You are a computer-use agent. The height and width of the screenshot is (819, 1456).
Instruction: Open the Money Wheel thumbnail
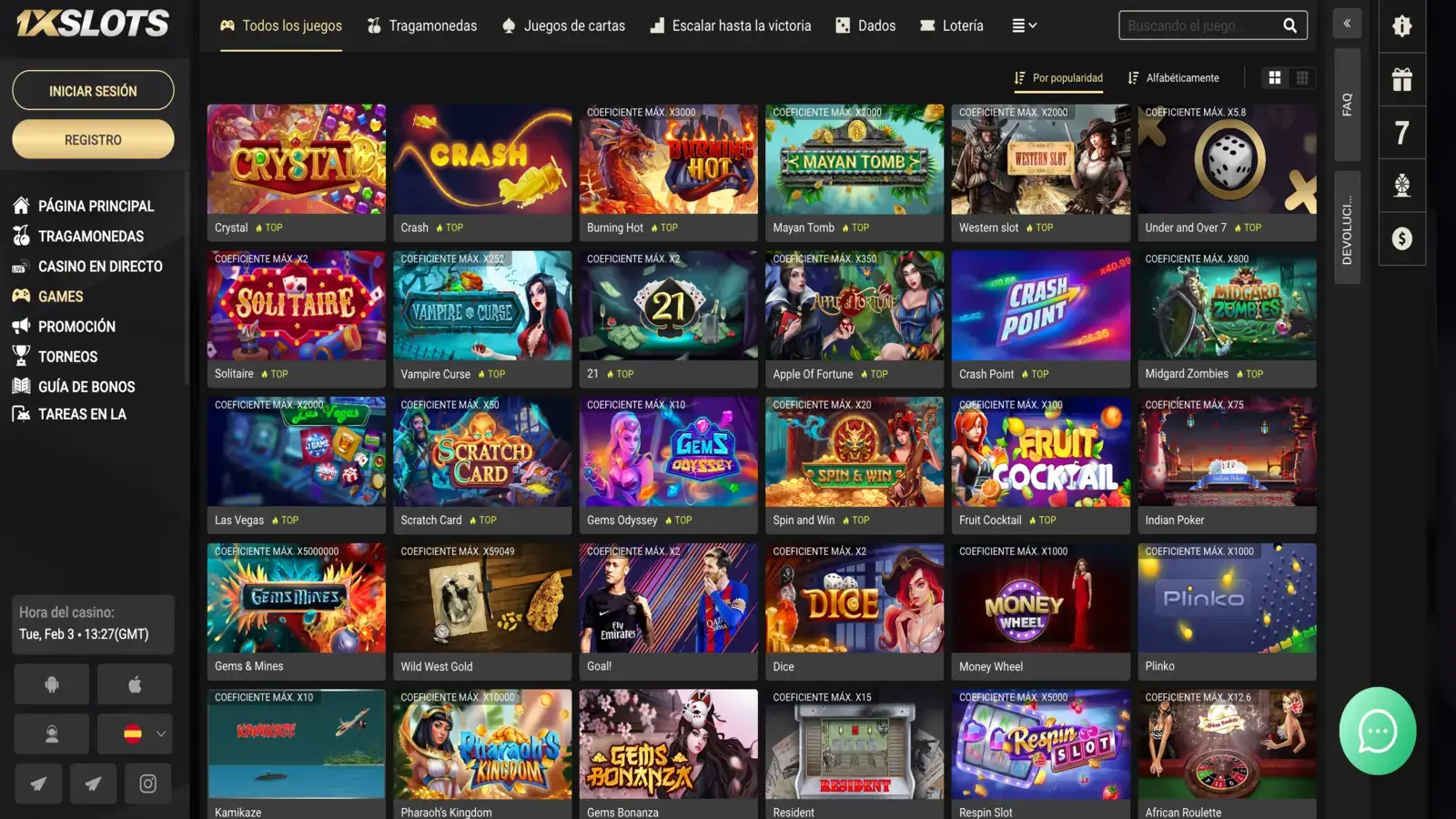[1041, 598]
